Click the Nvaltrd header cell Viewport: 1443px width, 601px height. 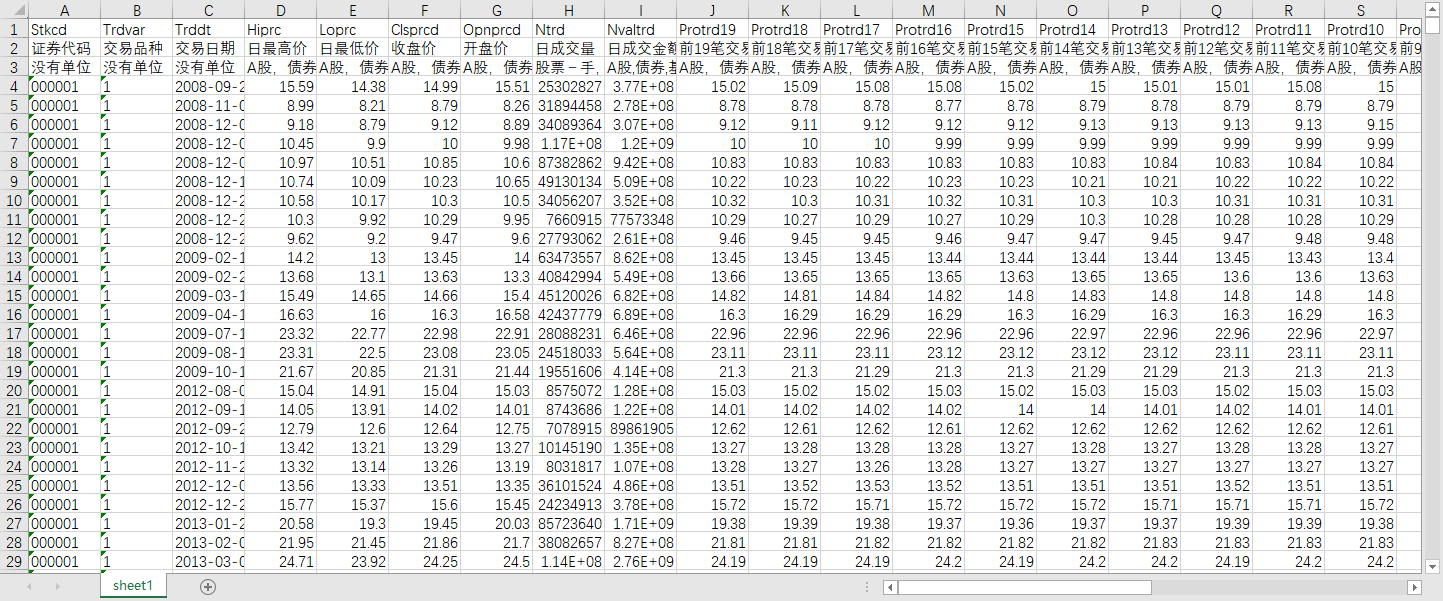640,29
